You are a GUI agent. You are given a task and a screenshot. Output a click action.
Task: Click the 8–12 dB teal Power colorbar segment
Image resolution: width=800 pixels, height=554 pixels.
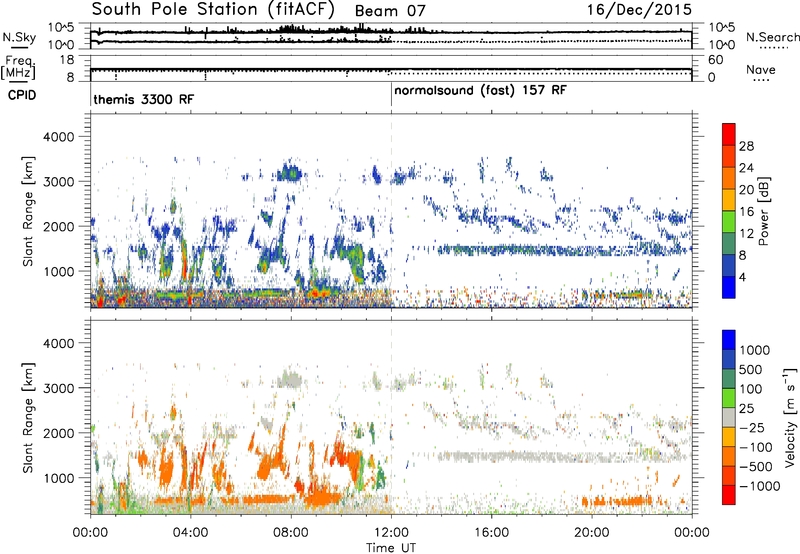[729, 243]
